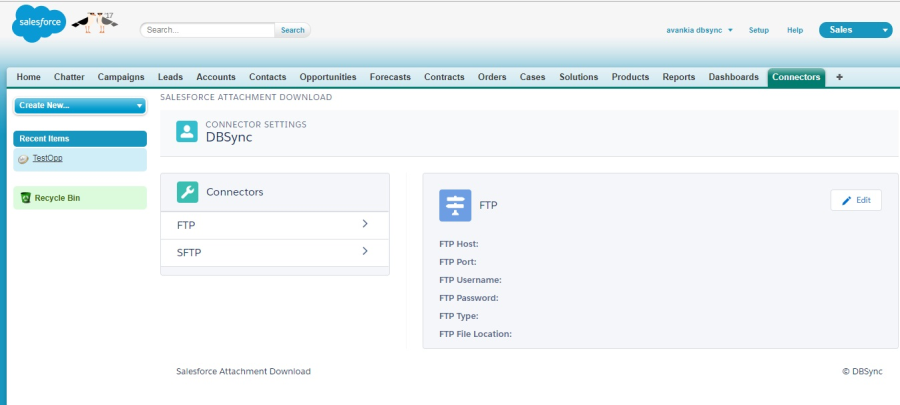The width and height of the screenshot is (900, 405).
Task: Click the Connectors wrench icon
Action: coord(187,192)
